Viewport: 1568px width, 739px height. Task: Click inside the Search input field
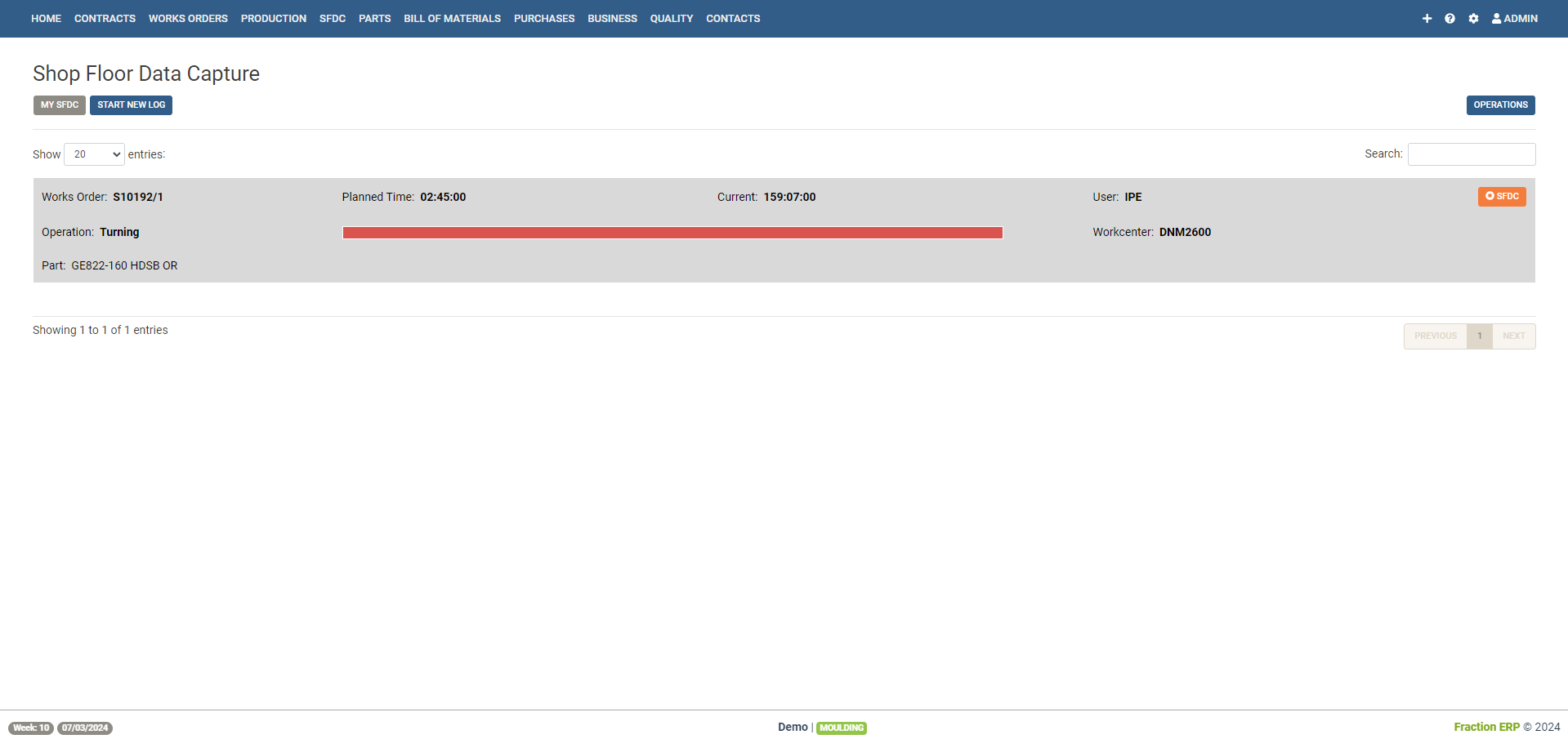[1470, 154]
